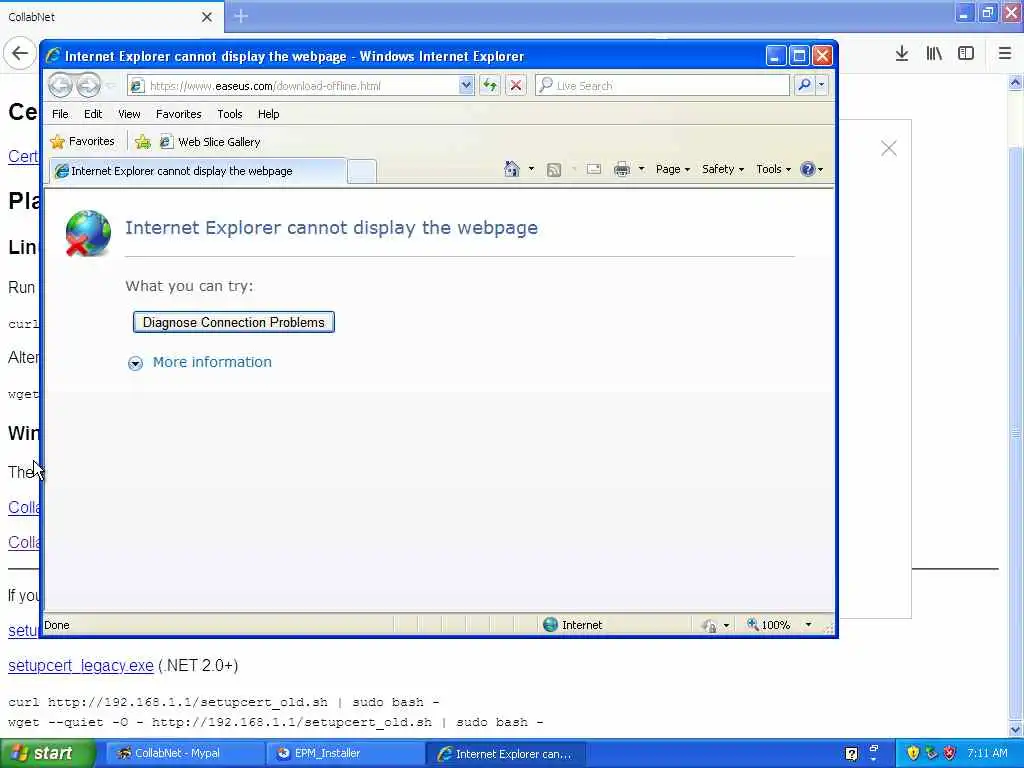
Task: Open the Web Slice Gallery link
Action: tap(210, 142)
